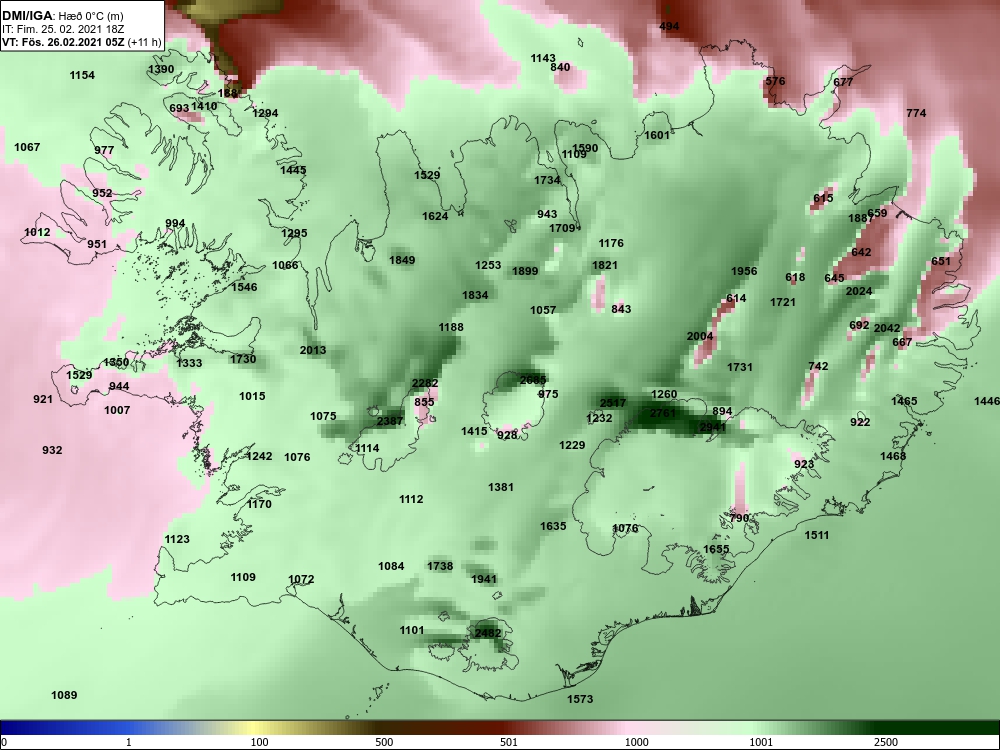Select the 1956 map value
The image size is (1000, 750).
(x=744, y=271)
